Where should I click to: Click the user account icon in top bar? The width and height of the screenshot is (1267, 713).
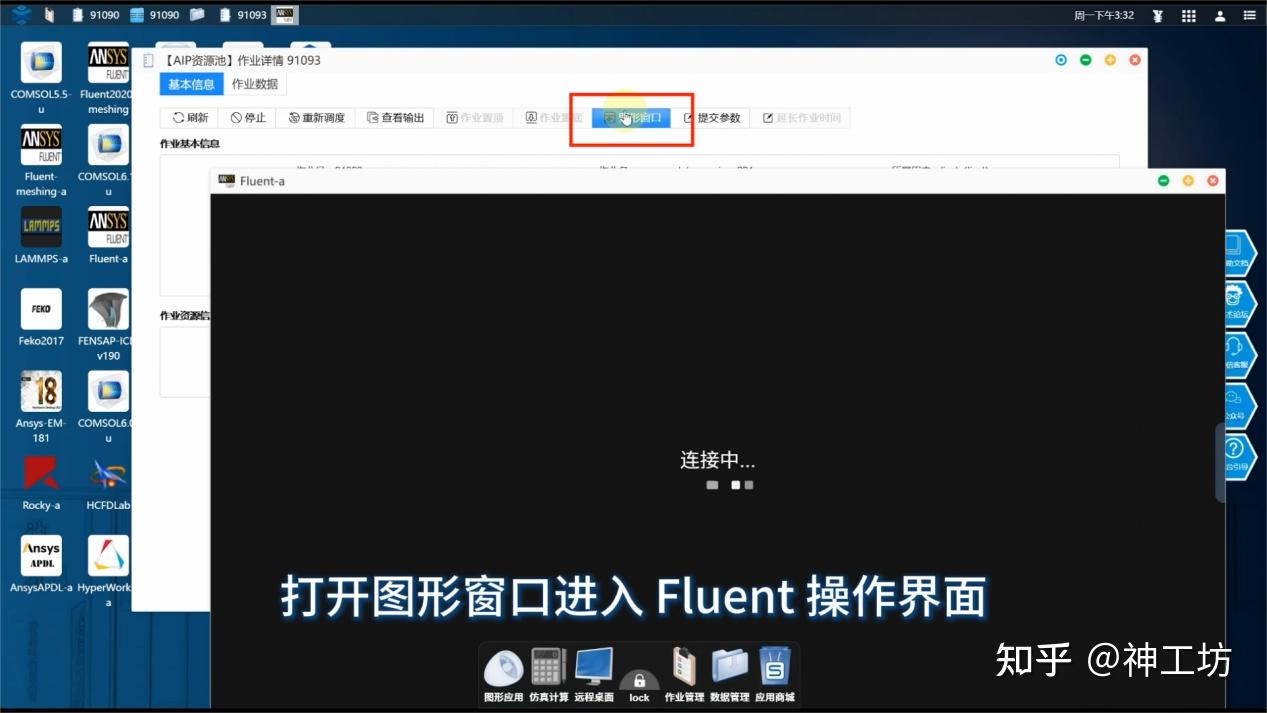[1220, 15]
